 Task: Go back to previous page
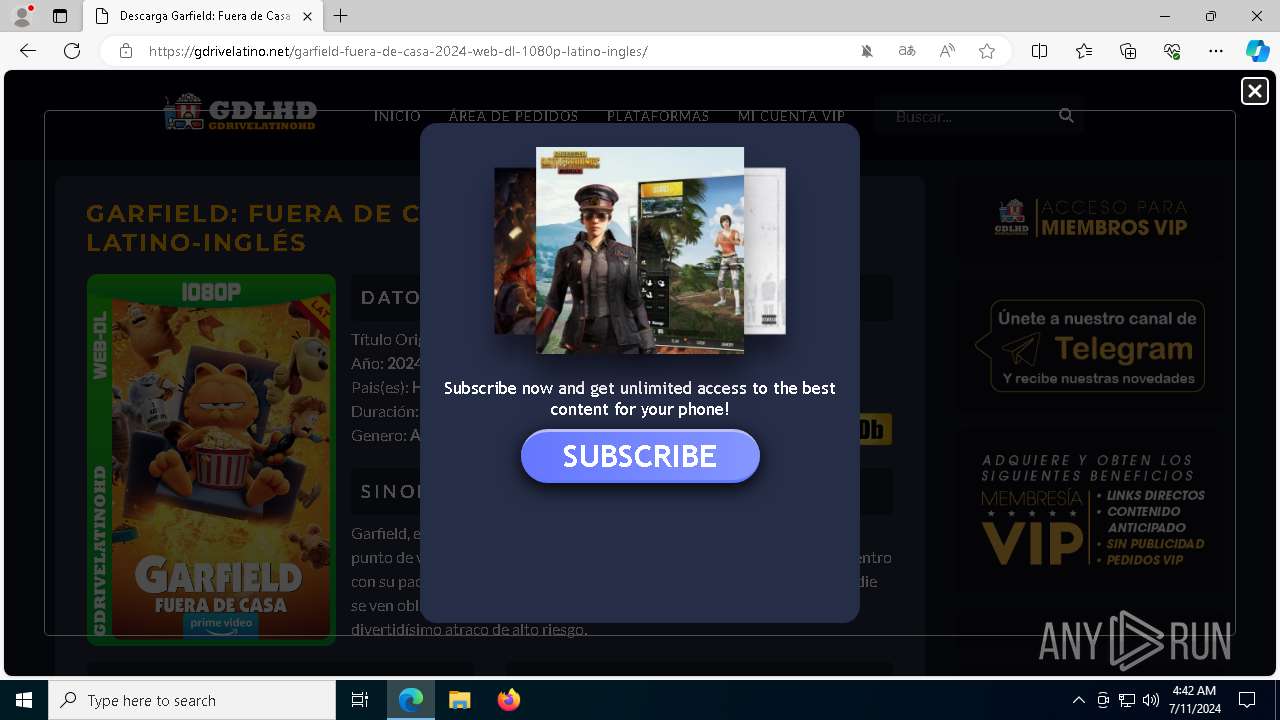click(x=28, y=51)
